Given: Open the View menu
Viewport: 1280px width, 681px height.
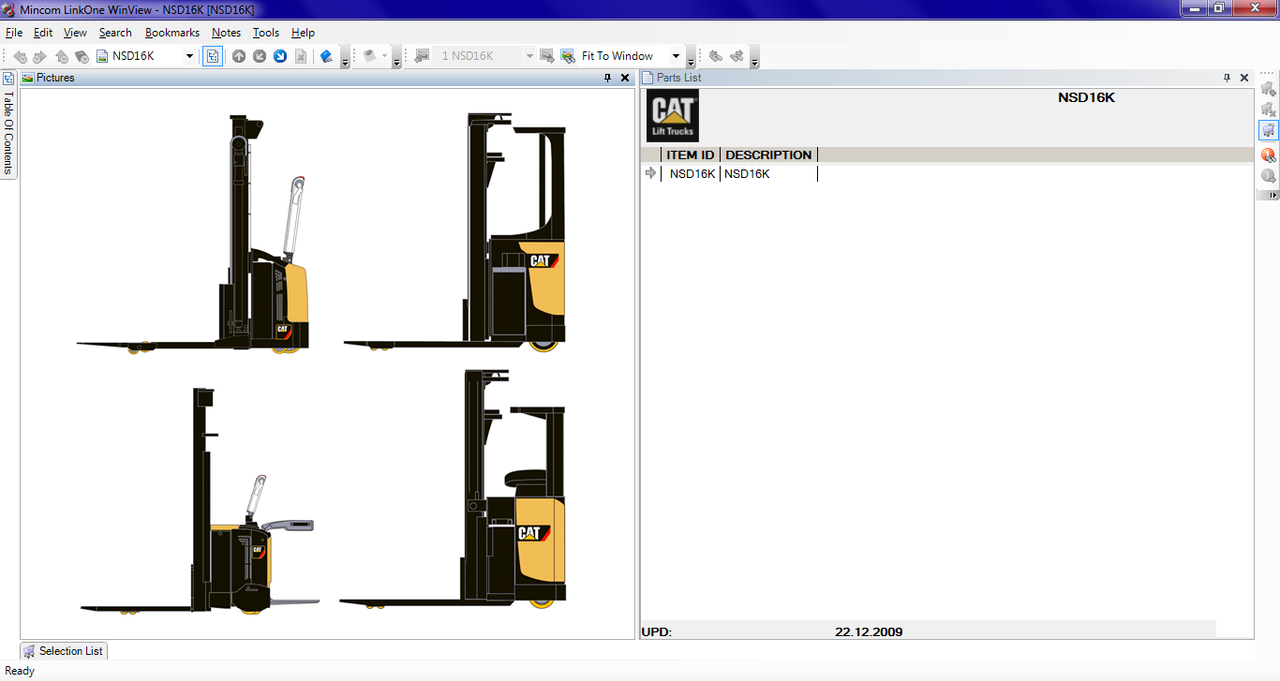Looking at the screenshot, I should 75,33.
